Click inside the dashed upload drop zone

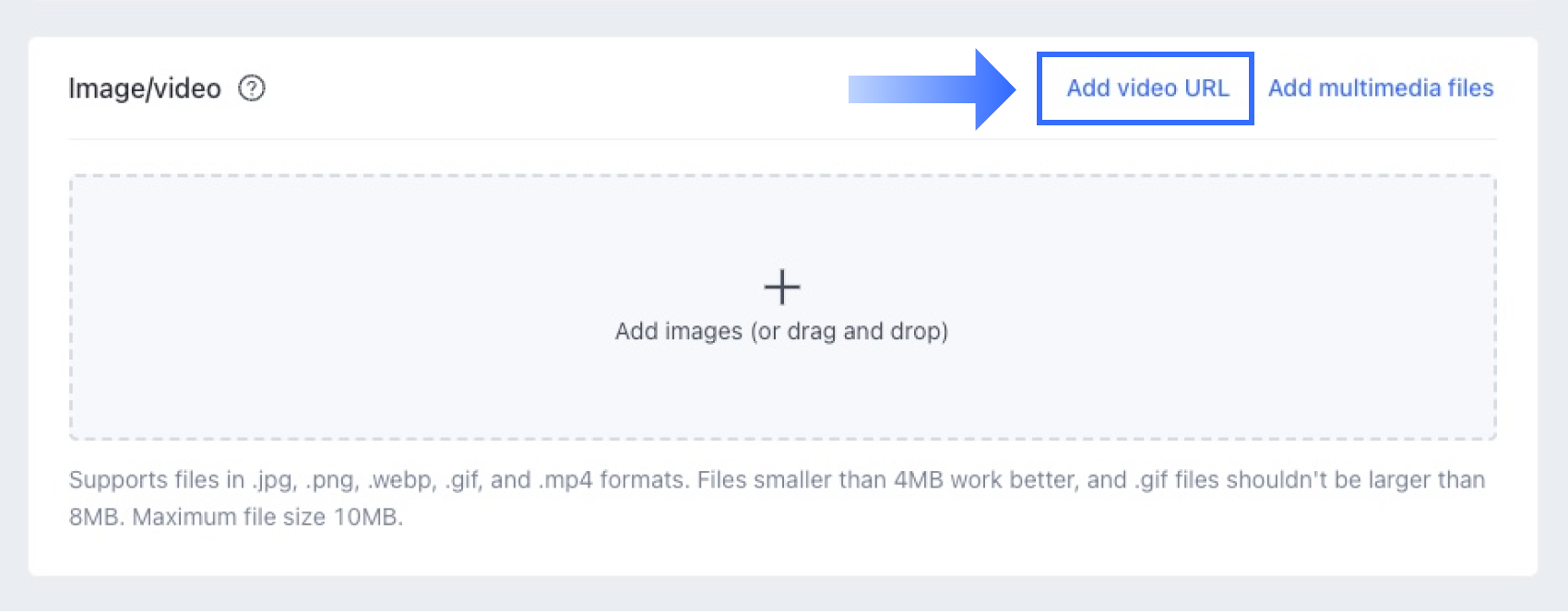[782, 307]
